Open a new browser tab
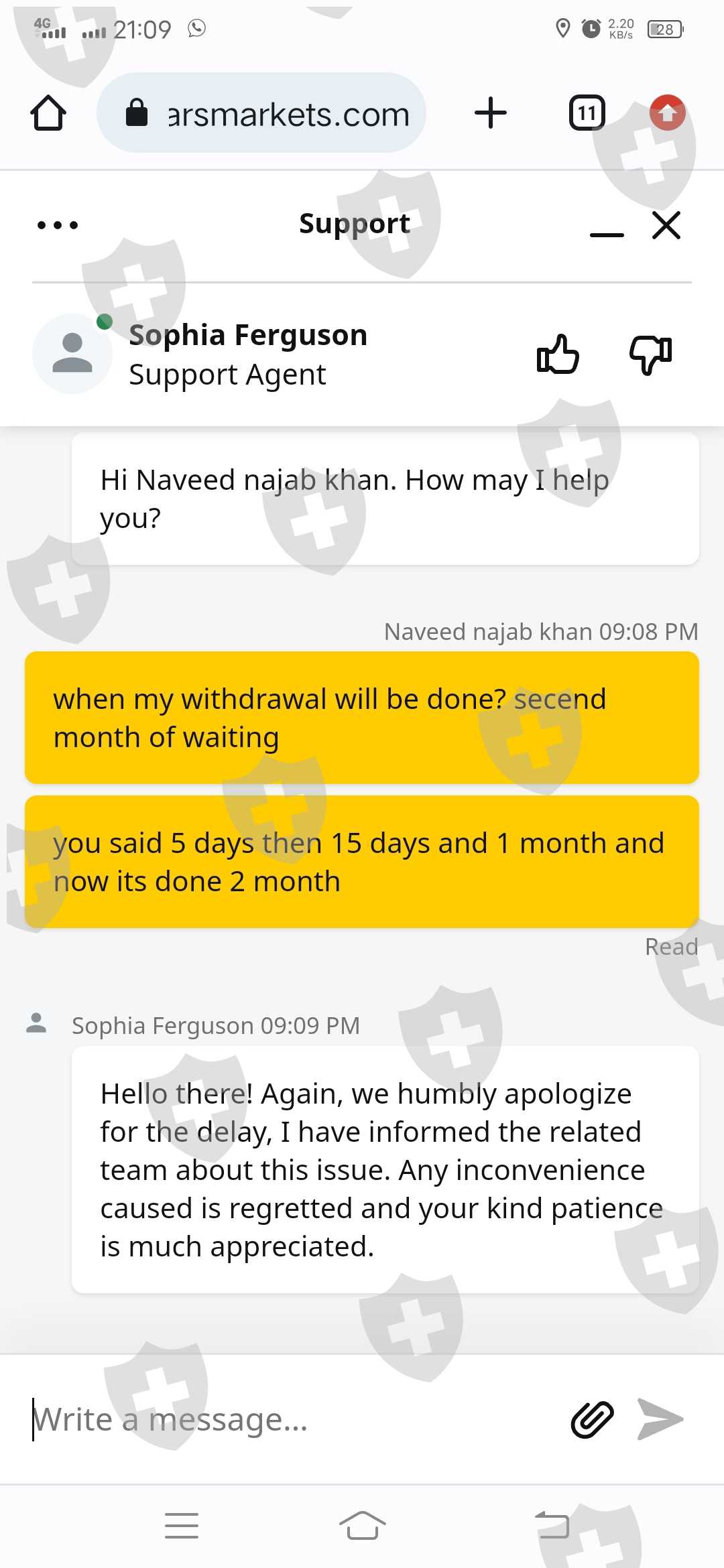 [490, 113]
